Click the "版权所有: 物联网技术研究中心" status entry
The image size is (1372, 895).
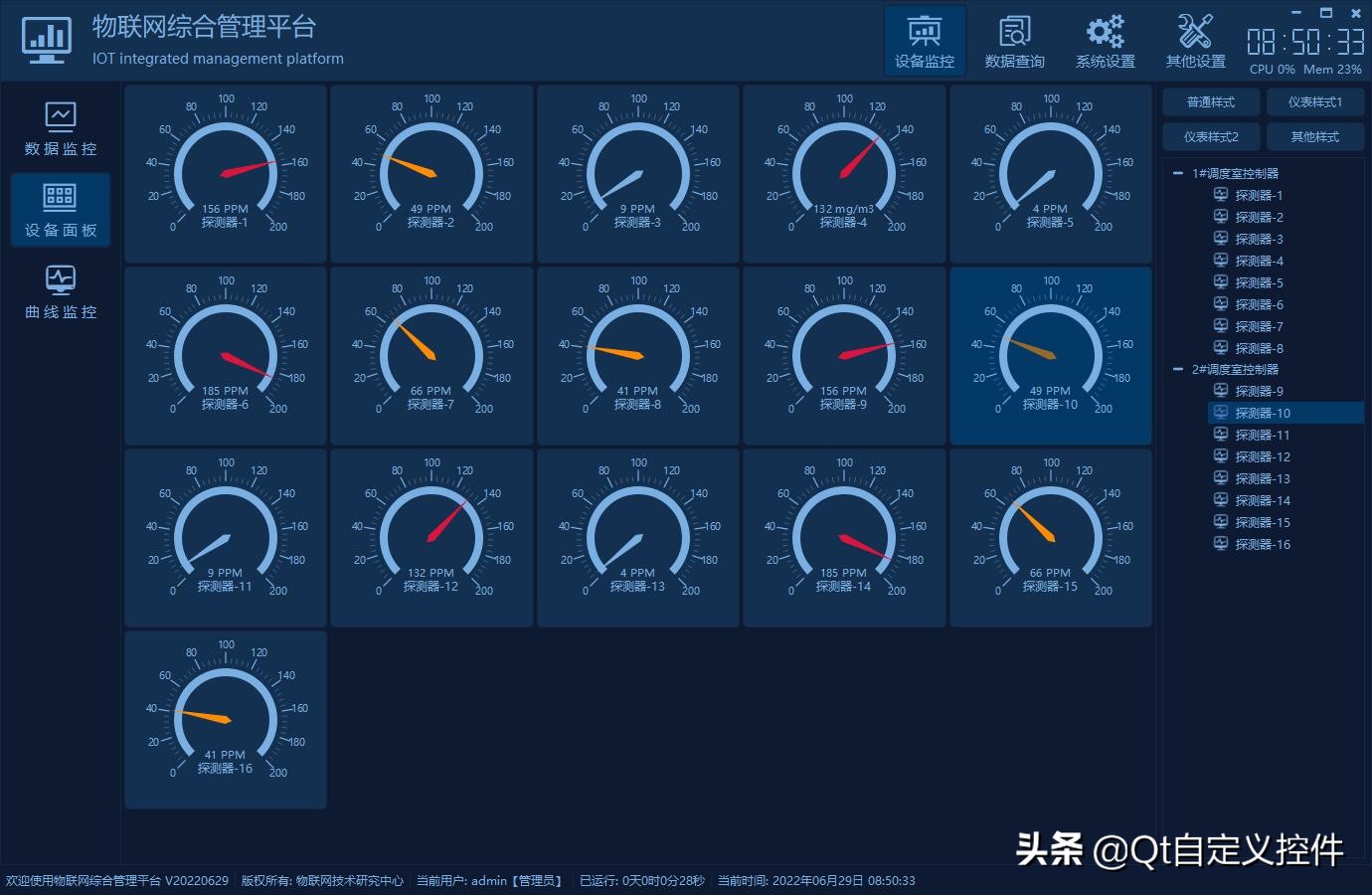(x=322, y=881)
